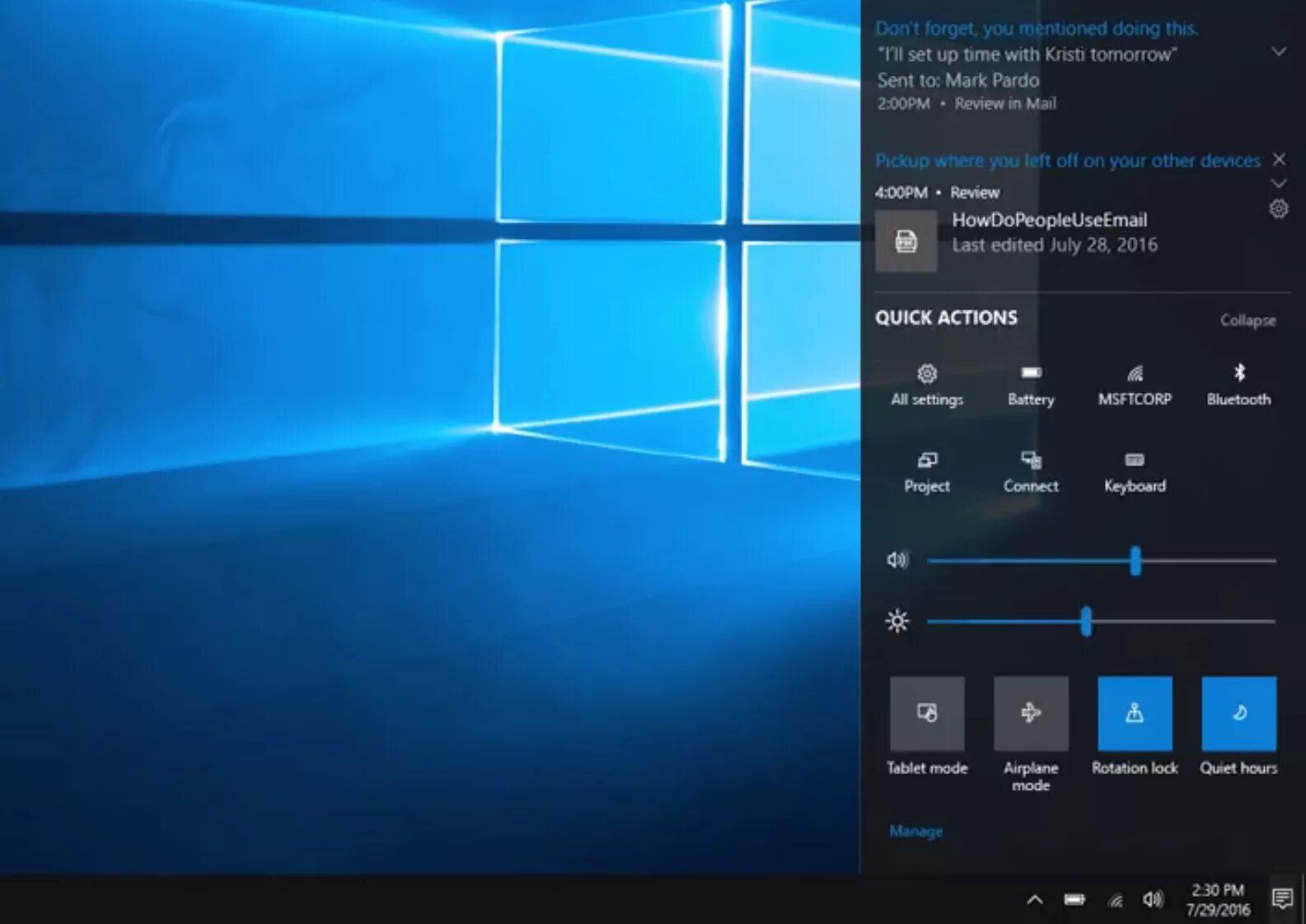The image size is (1306, 924).
Task: Click the Action Center icon in taskbar
Action: pyautogui.click(x=1282, y=898)
